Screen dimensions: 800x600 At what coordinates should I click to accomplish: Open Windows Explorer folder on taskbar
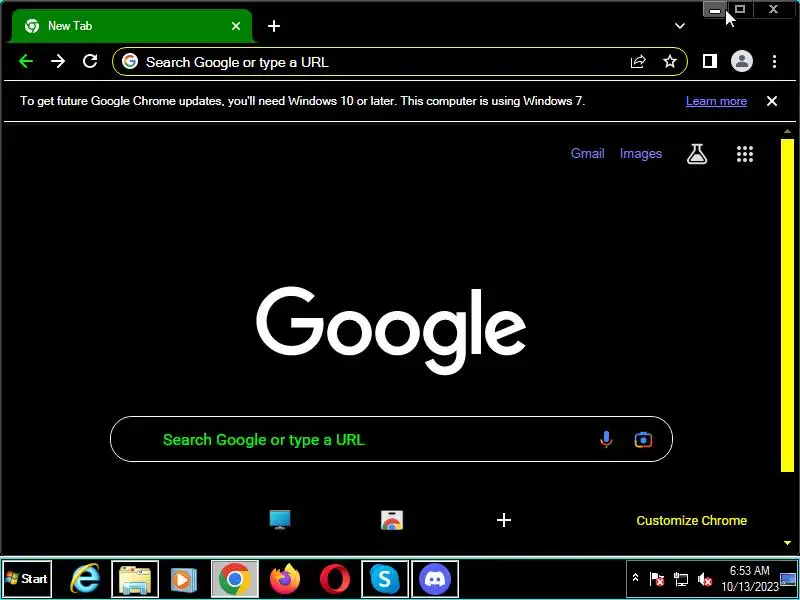(135, 579)
